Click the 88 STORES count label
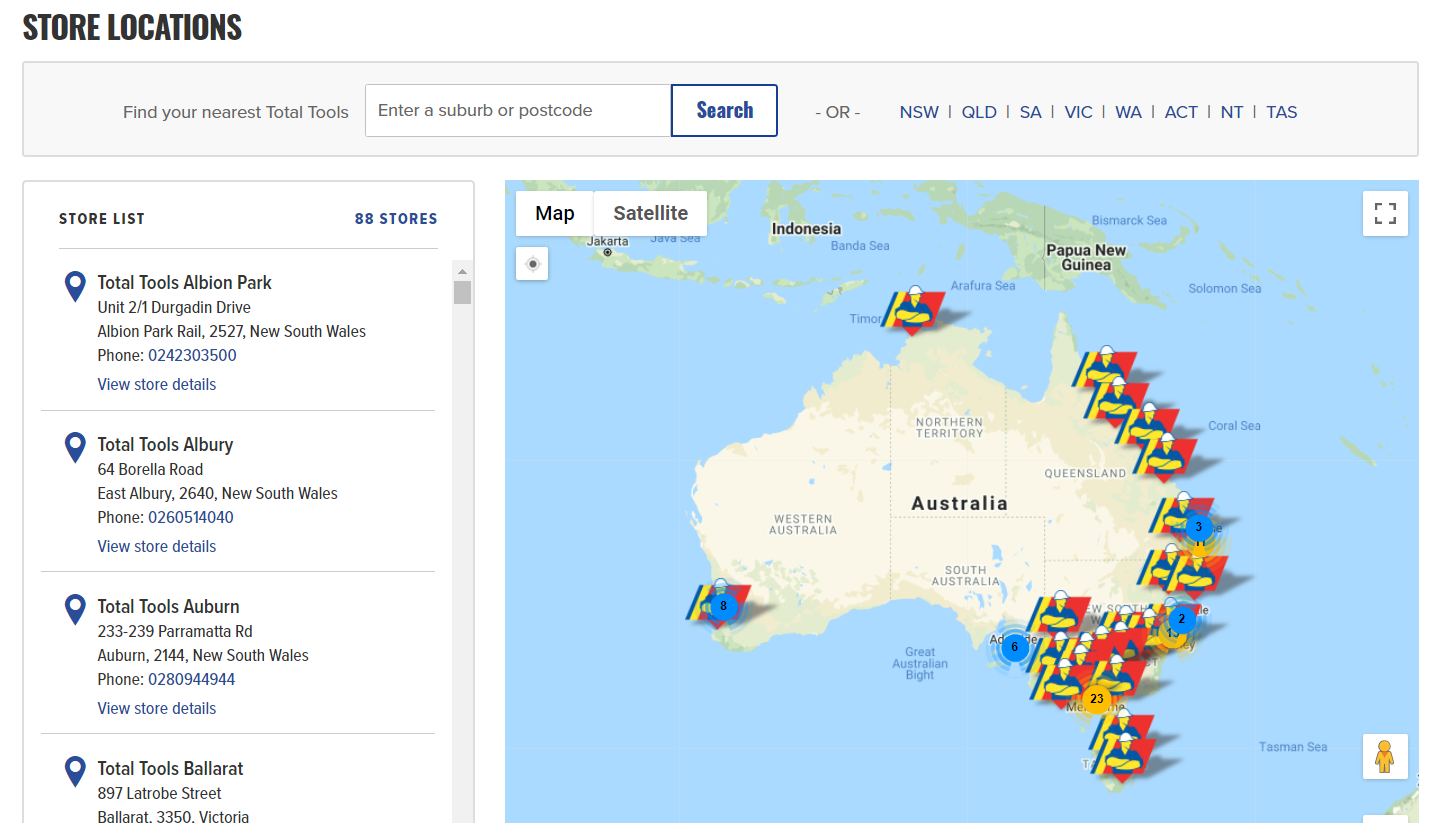 (x=396, y=219)
